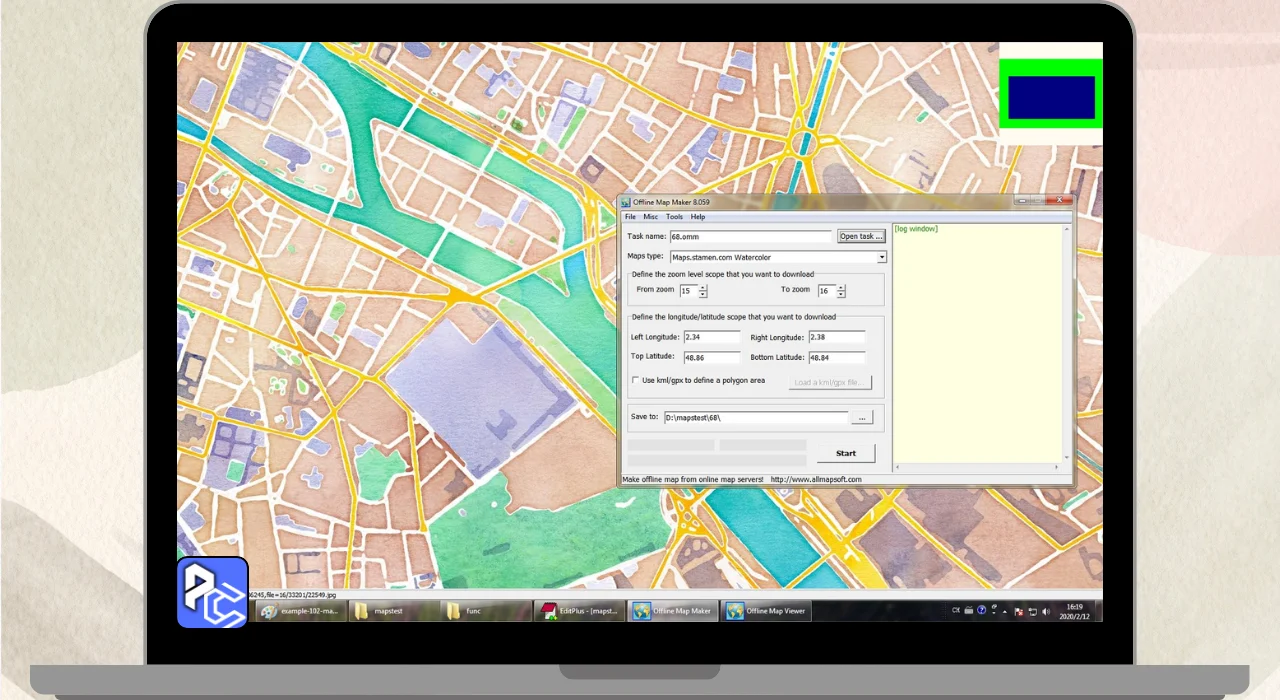This screenshot has height=700, width=1280.
Task: Click the Left Longitude input field
Action: [x=712, y=338]
